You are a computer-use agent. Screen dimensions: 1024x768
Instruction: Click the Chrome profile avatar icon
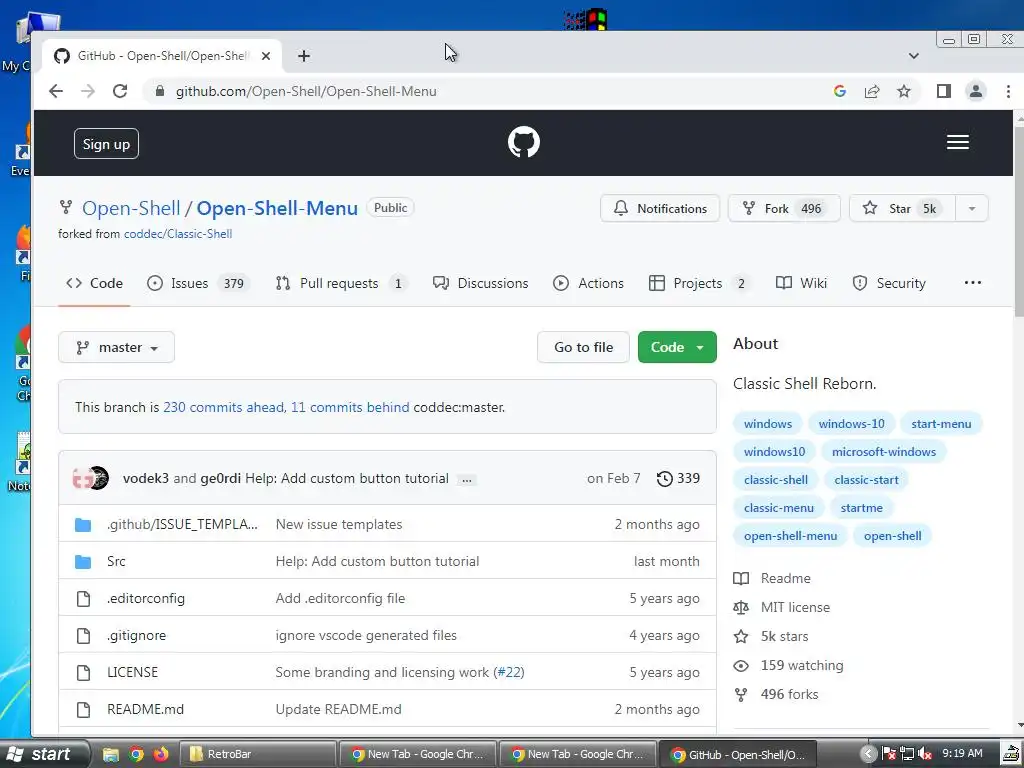click(x=976, y=91)
